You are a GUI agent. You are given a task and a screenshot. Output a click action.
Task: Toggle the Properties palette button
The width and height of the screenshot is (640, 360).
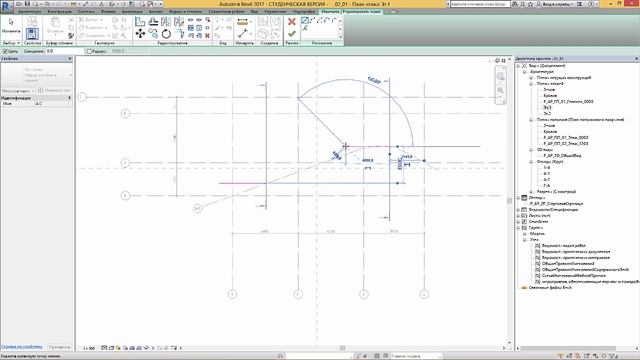(x=32, y=33)
